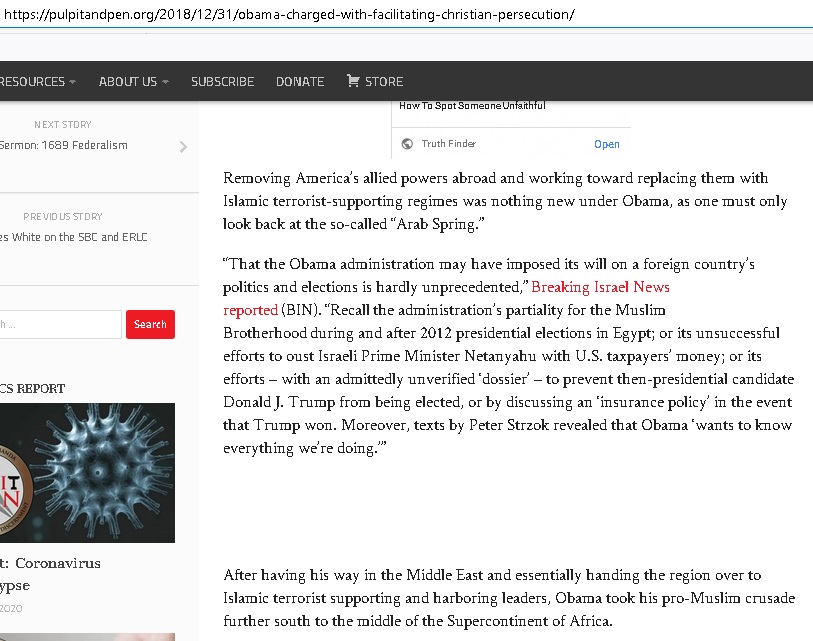Open the Donate menu item
The image size is (813, 641).
click(300, 81)
